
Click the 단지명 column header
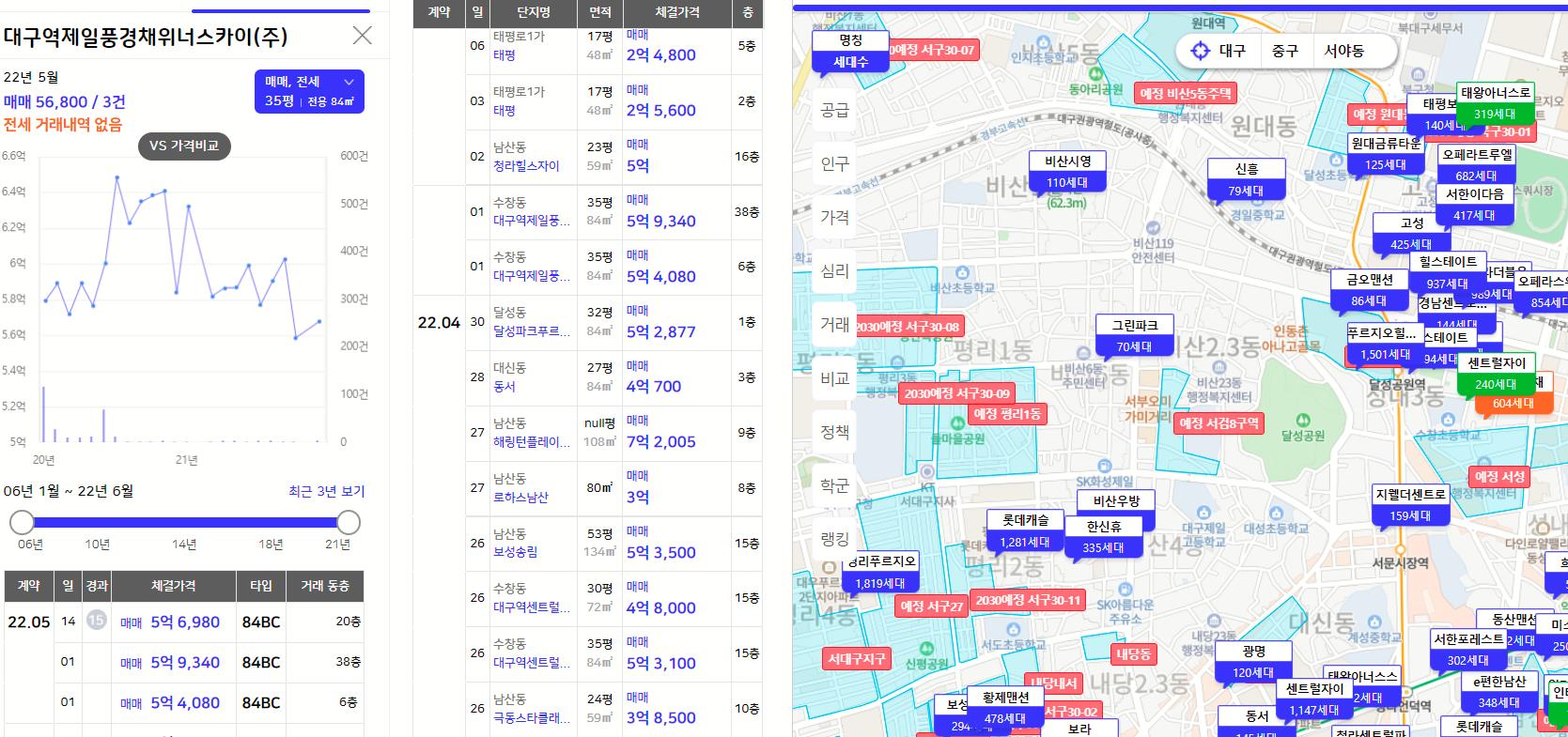(x=533, y=12)
